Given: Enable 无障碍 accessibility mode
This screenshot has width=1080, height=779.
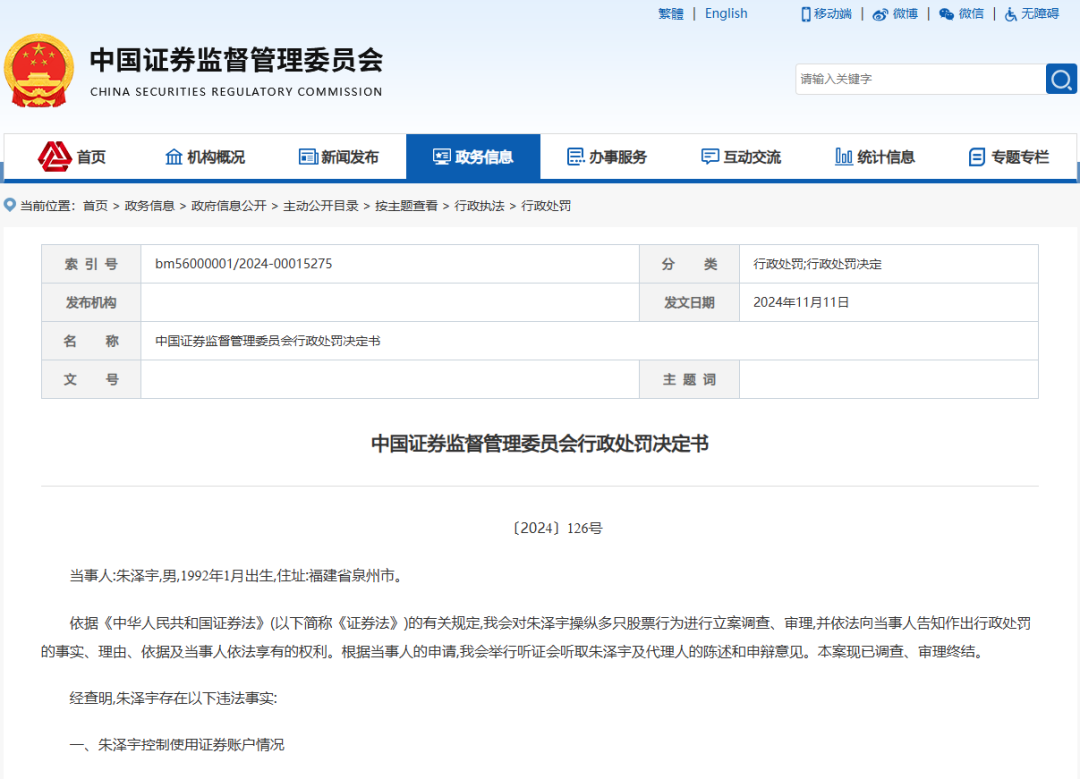Looking at the screenshot, I should coord(1031,14).
